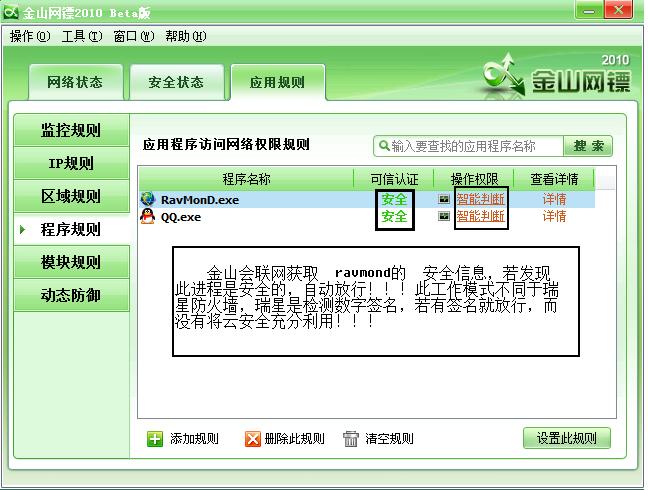Click the 金山网镖 title bar app icon
The width and height of the screenshot is (648, 490).
pyautogui.click(x=10, y=12)
